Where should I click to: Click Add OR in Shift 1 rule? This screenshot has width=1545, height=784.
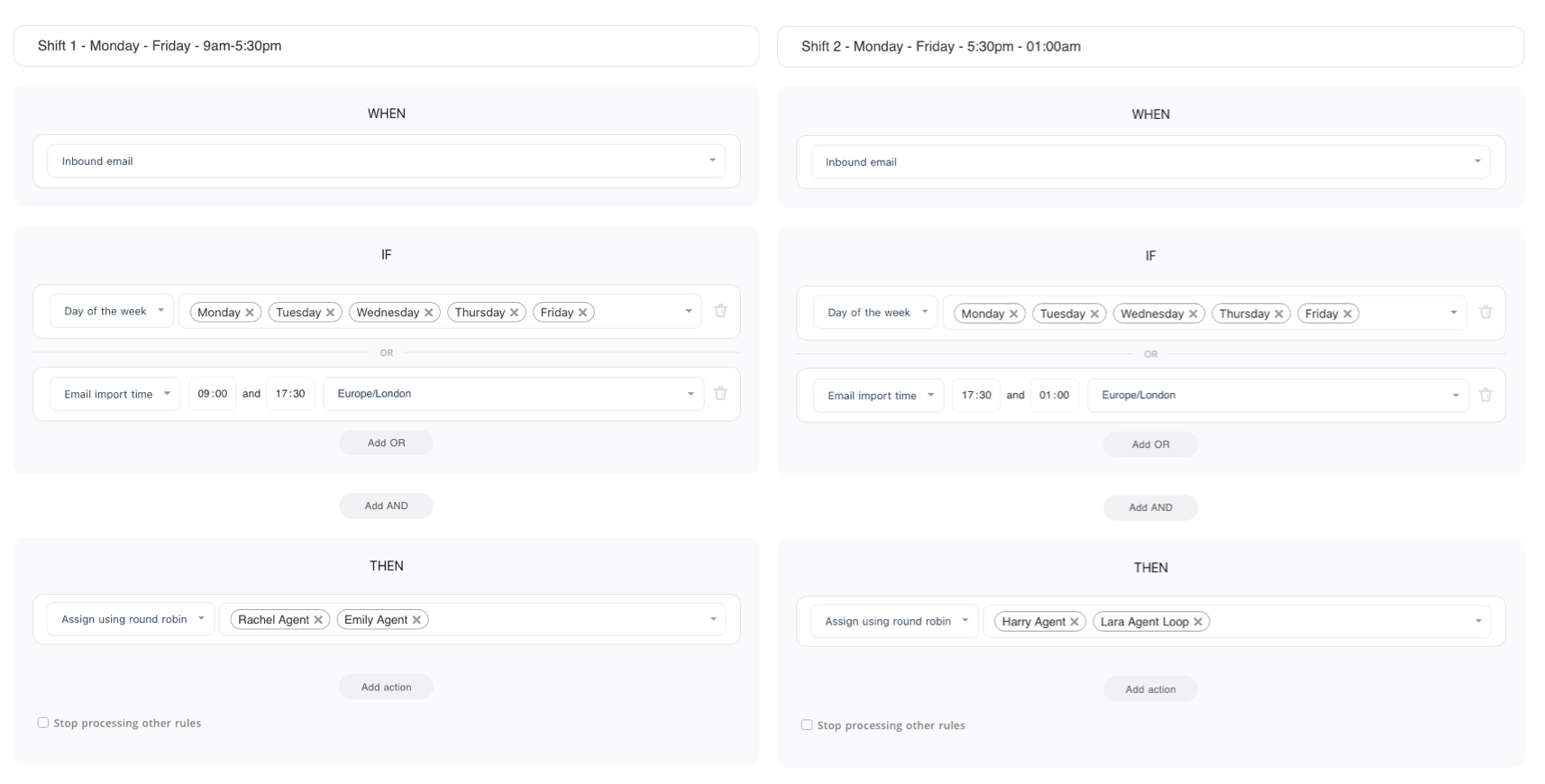point(386,443)
